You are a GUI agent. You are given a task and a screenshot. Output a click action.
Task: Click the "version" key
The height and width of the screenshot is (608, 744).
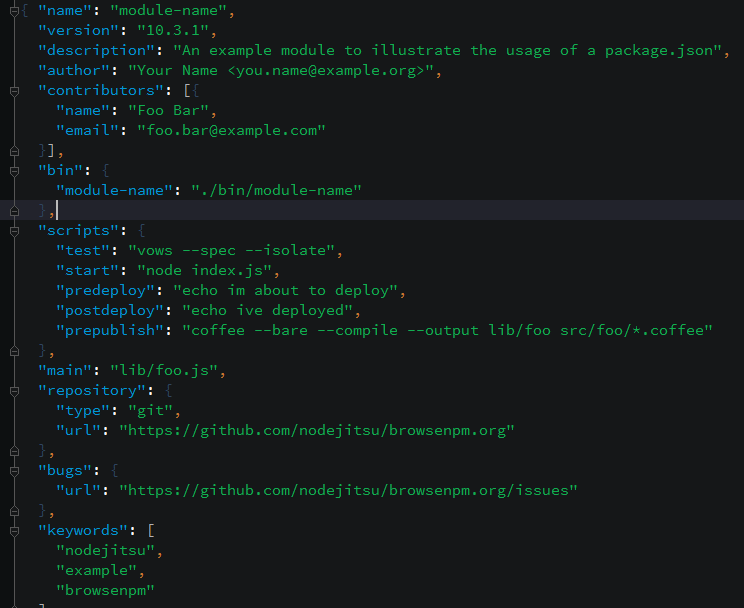(x=78, y=31)
